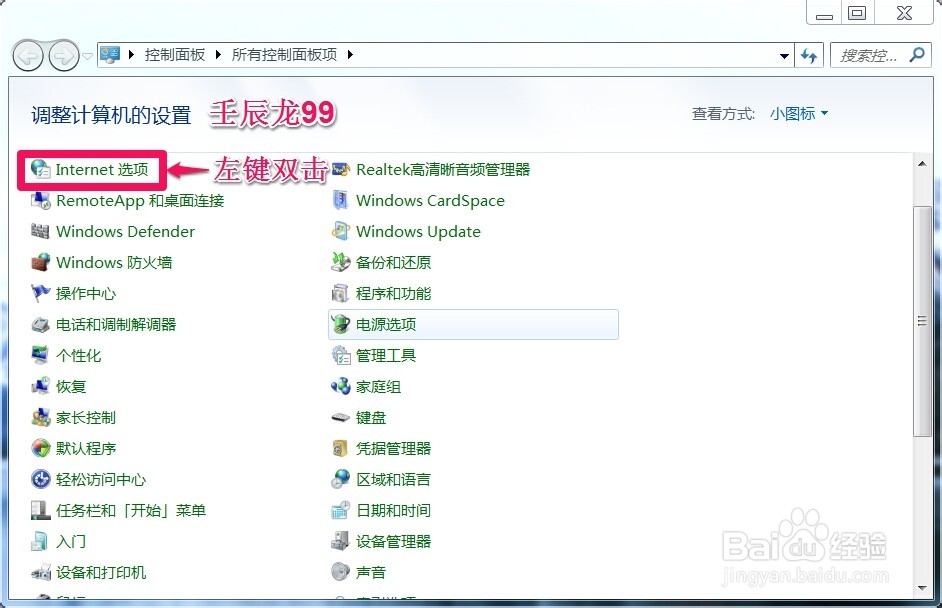This screenshot has height=608, width=942.
Task: Click the 任务栏和「开始」菜单 icon
Action: point(40,510)
